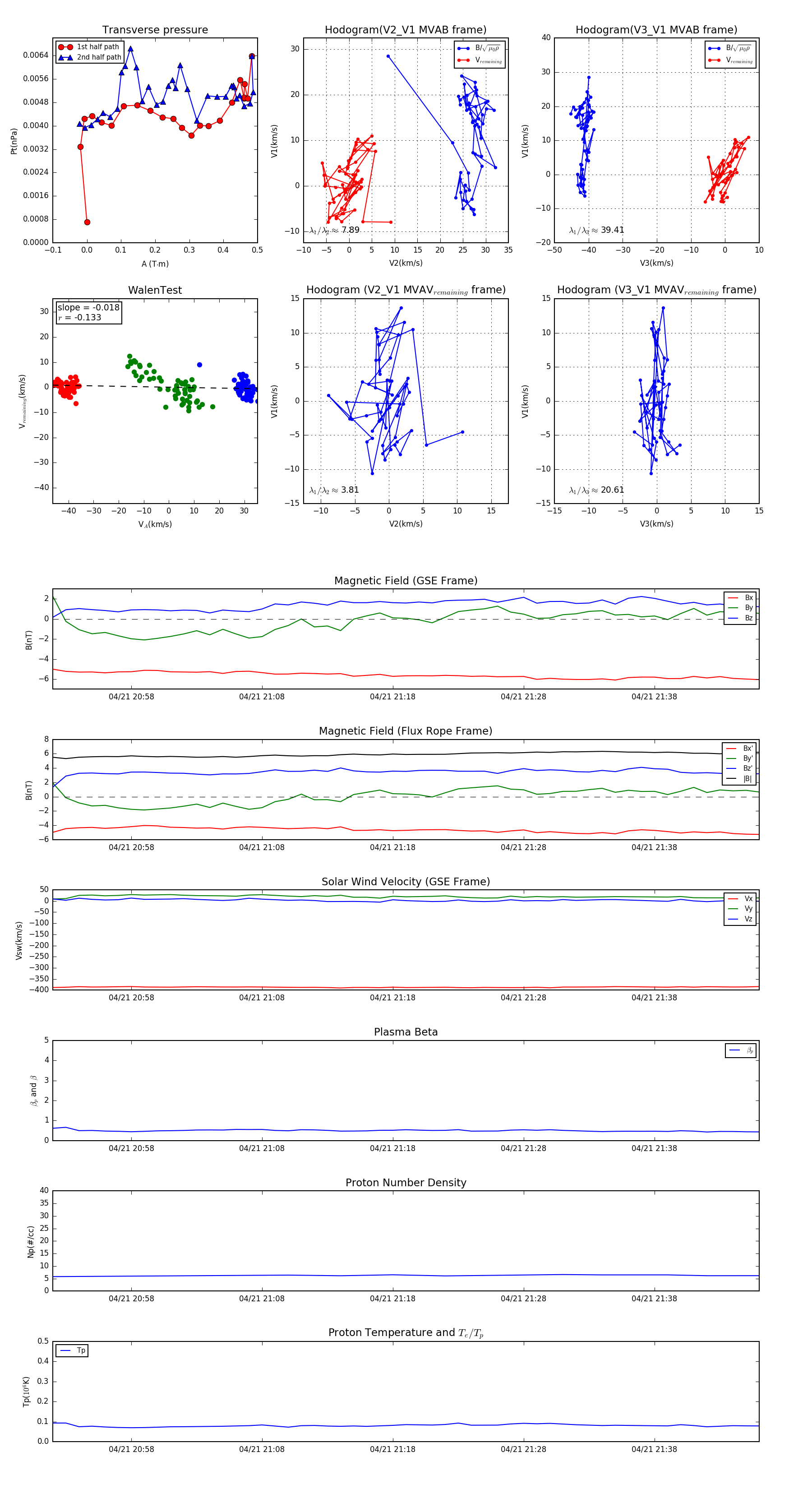This screenshot has height=1489, width=812.
Task: Select Tp legend entry in temperature plot
Action: tap(73, 1351)
